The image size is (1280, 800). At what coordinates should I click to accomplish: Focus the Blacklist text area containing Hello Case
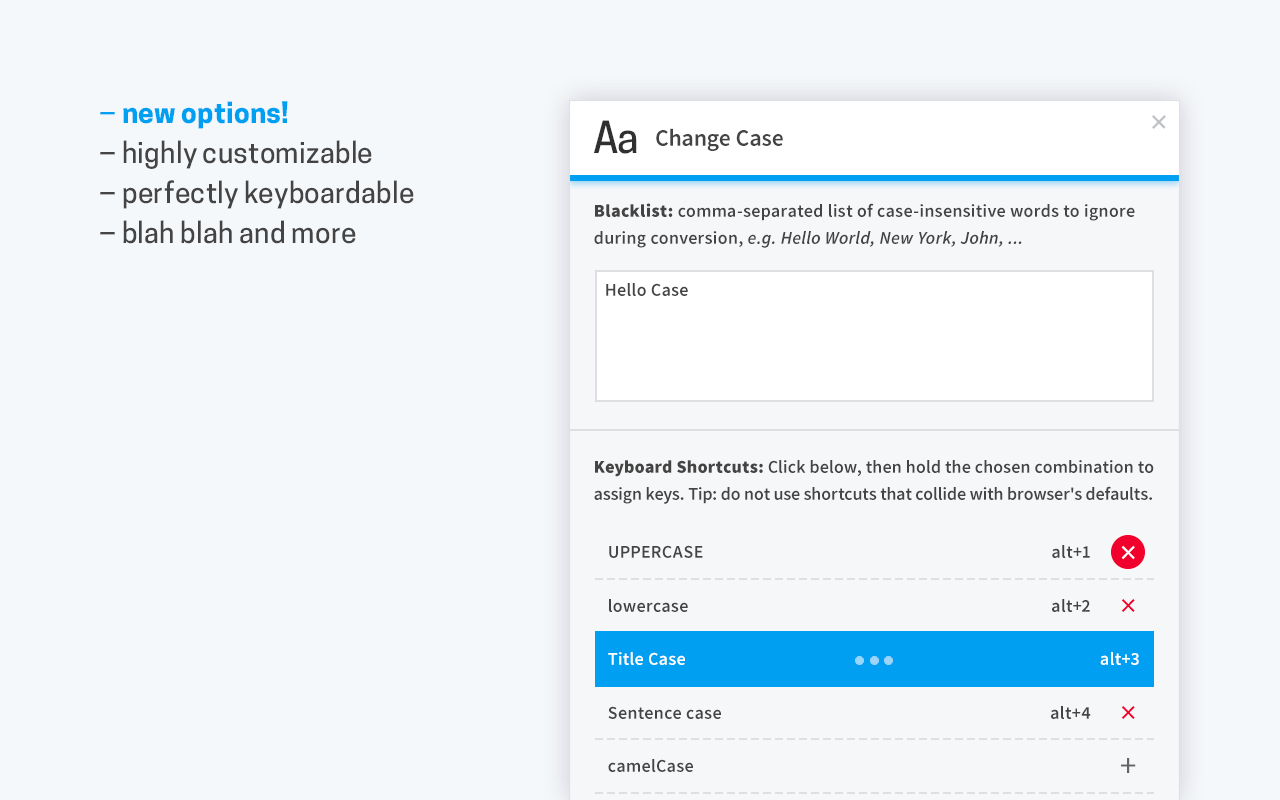point(874,336)
